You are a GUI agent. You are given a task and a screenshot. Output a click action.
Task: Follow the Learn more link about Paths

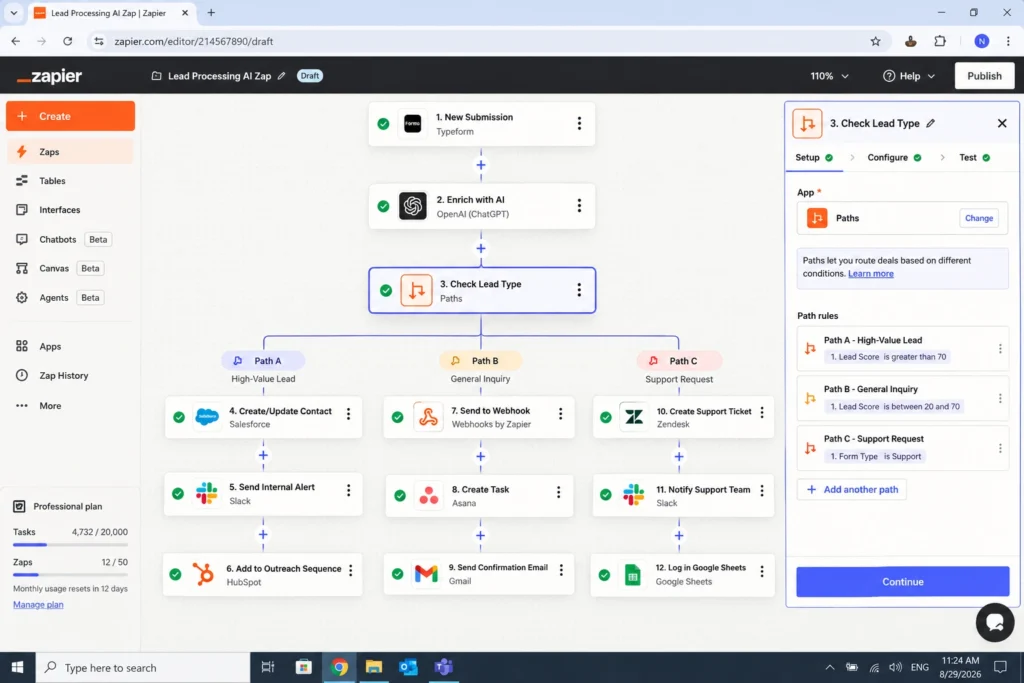coord(871,274)
